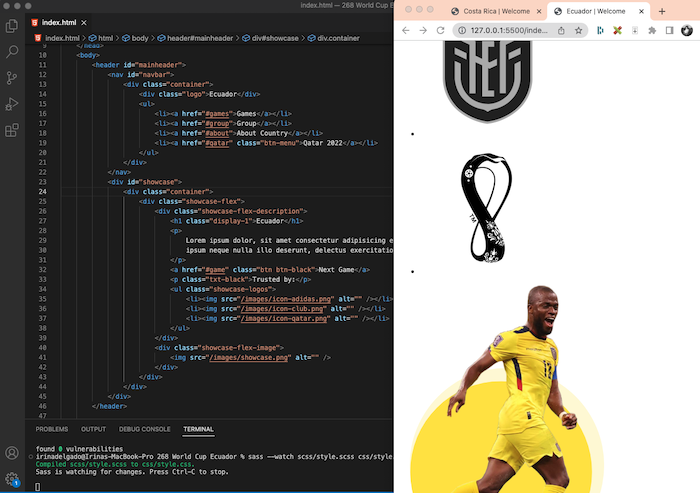The width and height of the screenshot is (700, 493).
Task: Click the teal bars extension icon in Chrome
Action: (600, 30)
